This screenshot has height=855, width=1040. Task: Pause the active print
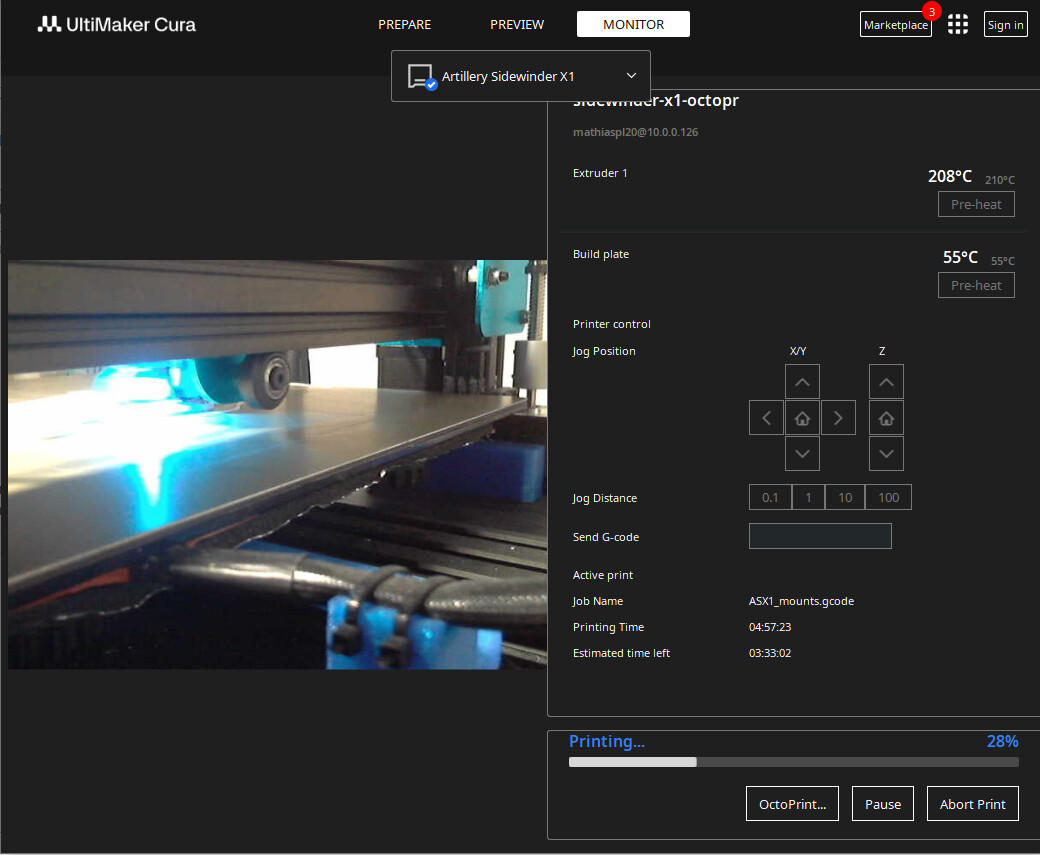click(x=882, y=803)
